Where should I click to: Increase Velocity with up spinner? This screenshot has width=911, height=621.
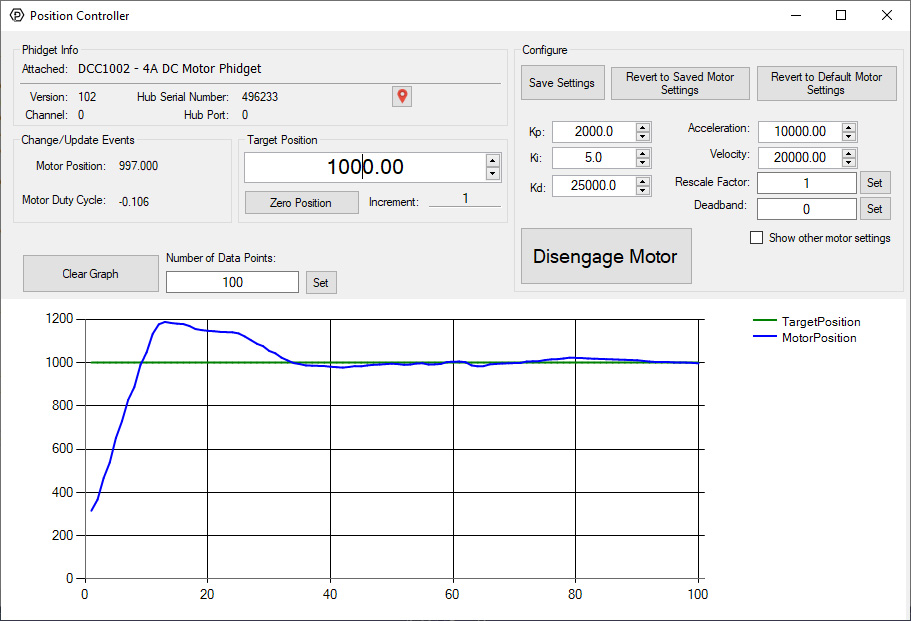tap(848, 154)
